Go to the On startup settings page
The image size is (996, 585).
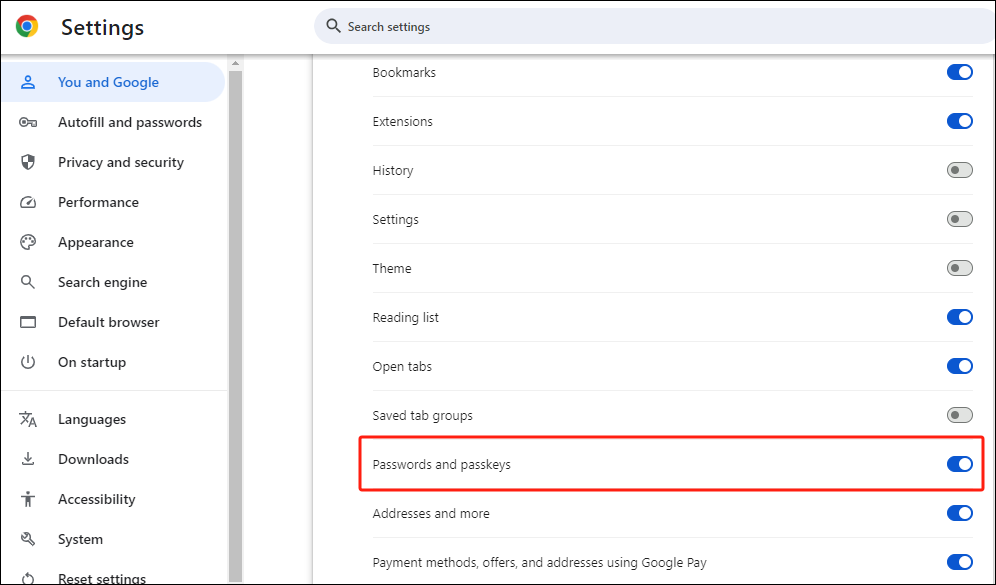pyautogui.click(x=92, y=362)
